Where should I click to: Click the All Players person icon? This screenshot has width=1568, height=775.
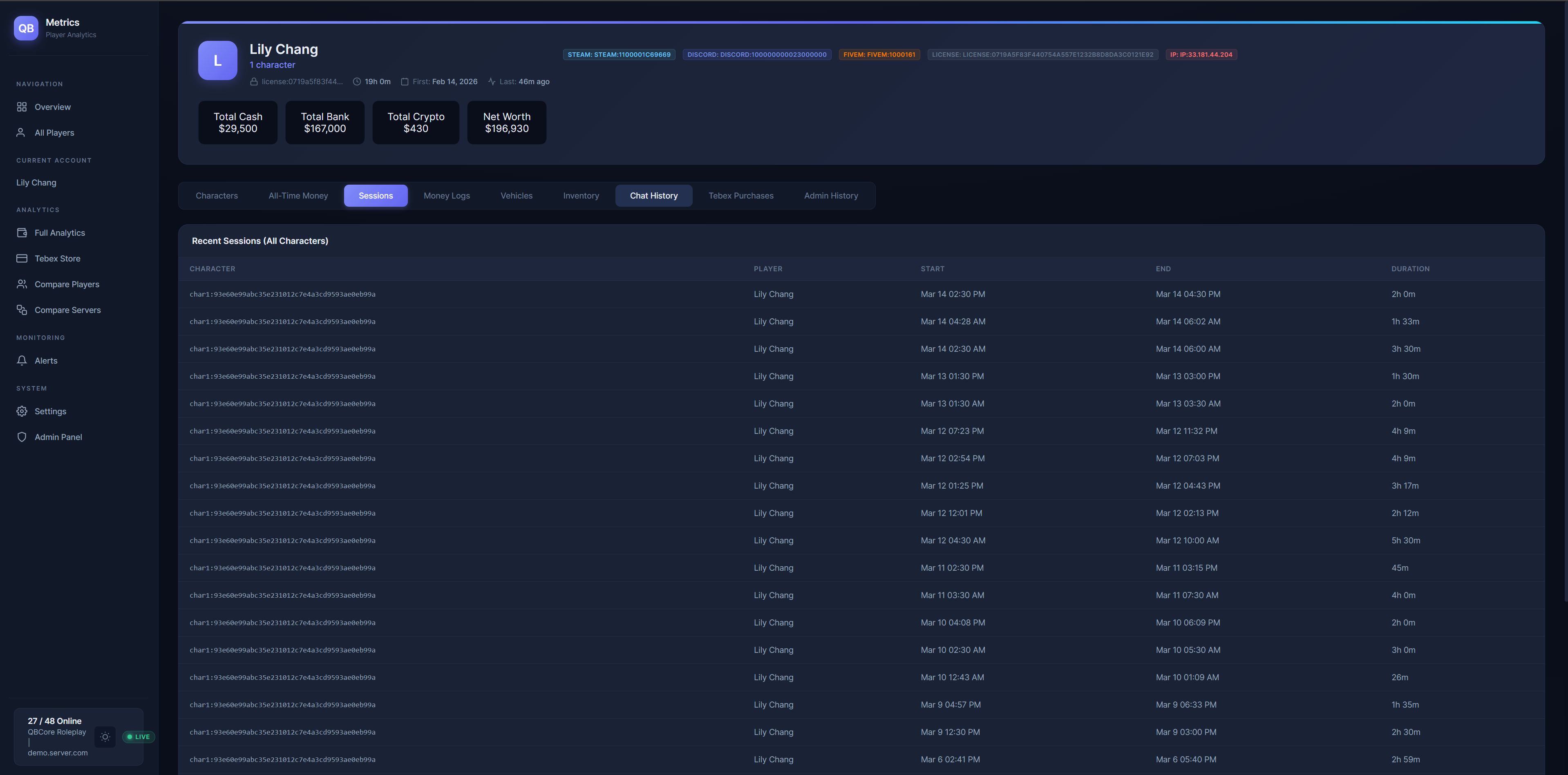(21, 133)
